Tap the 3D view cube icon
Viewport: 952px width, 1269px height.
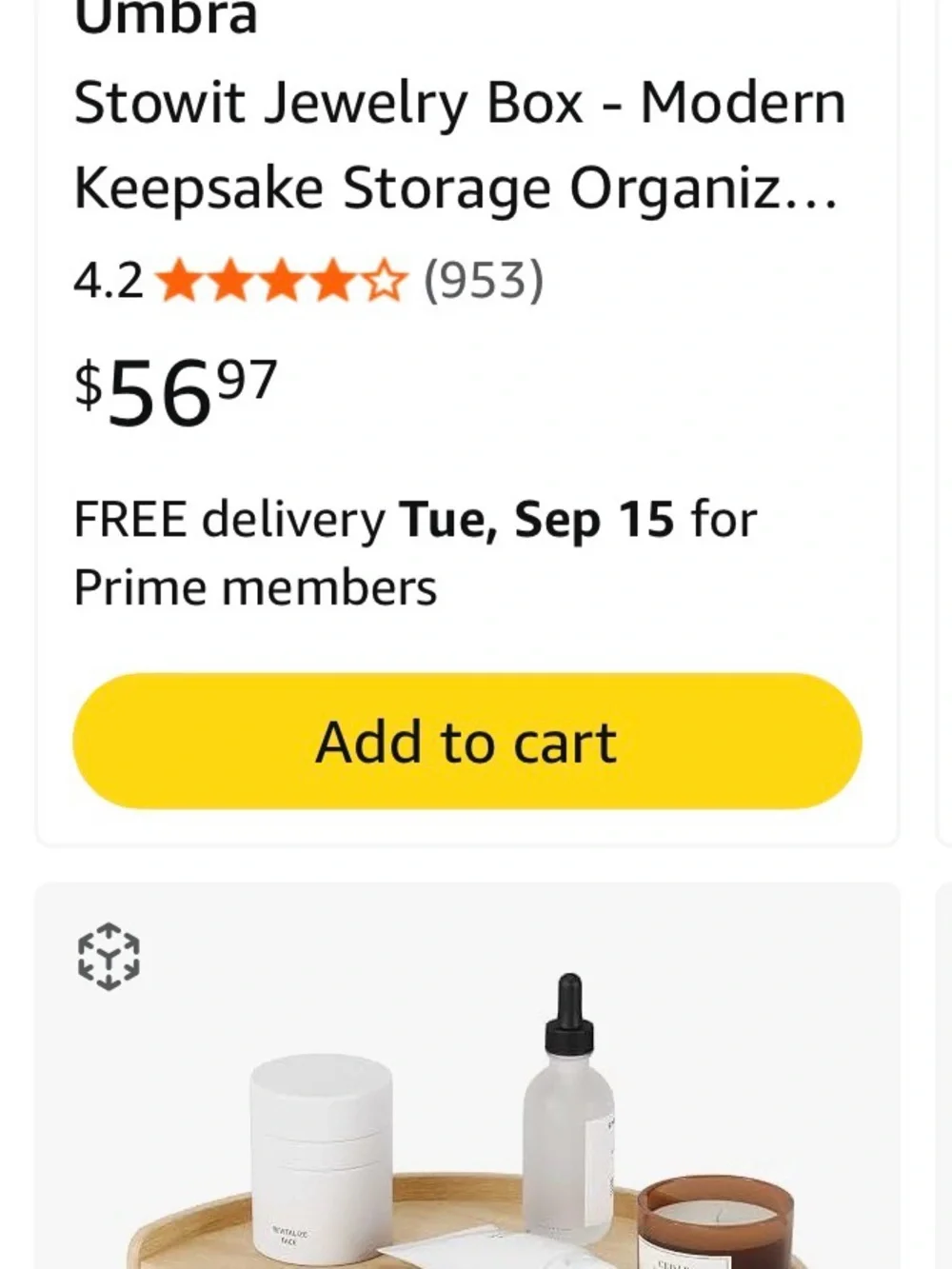pos(109,957)
